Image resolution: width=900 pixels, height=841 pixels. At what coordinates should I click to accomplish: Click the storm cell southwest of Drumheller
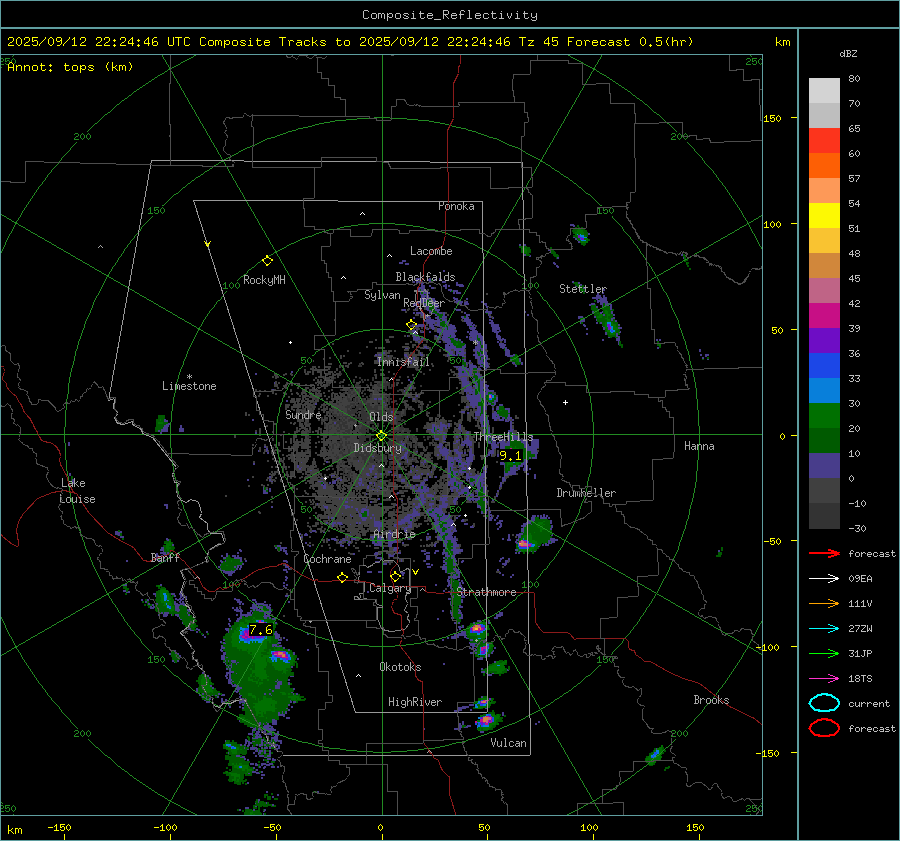pos(534,534)
